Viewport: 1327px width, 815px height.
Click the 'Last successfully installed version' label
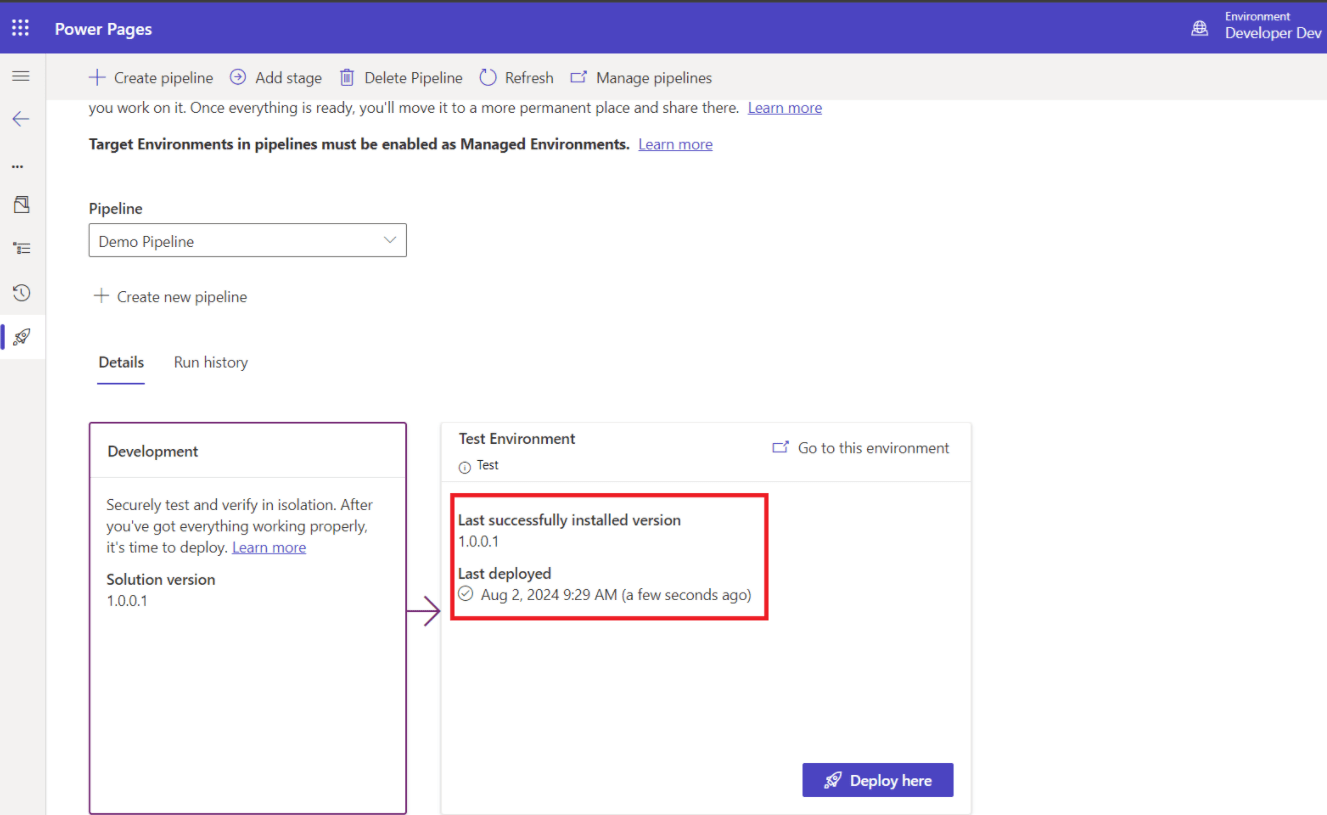pos(569,520)
